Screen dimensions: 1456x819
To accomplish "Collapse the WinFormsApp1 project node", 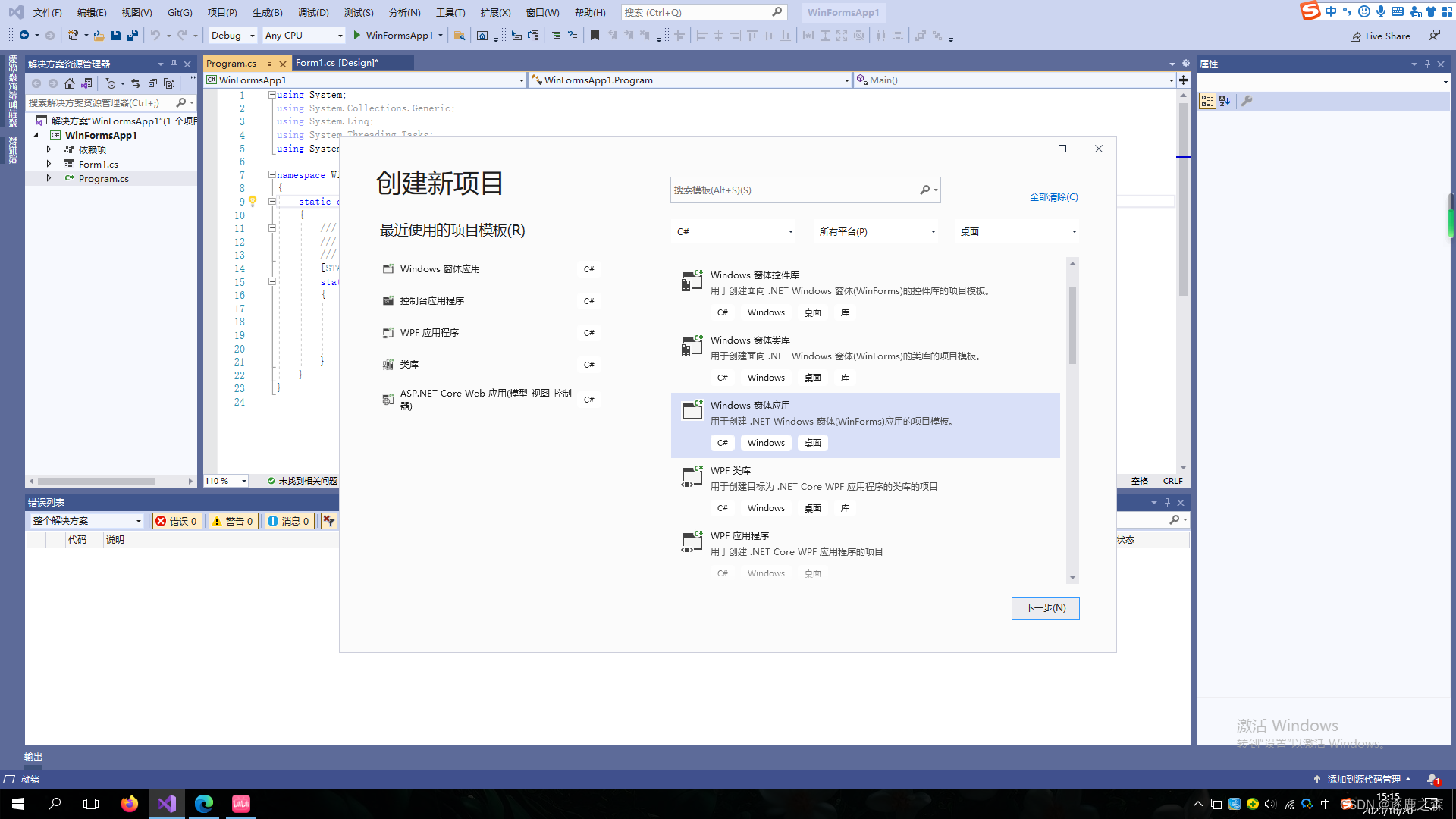I will (x=36, y=135).
